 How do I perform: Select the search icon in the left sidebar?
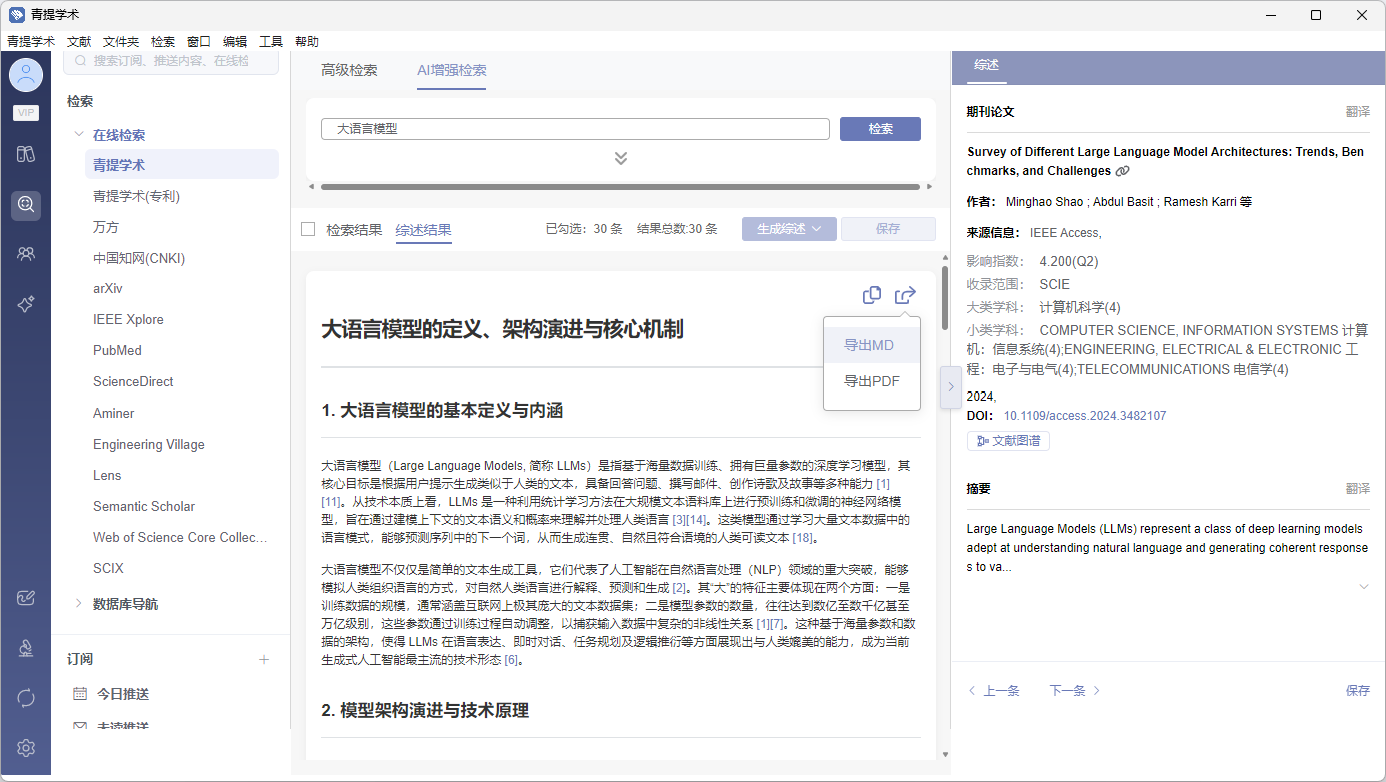tap(26, 205)
